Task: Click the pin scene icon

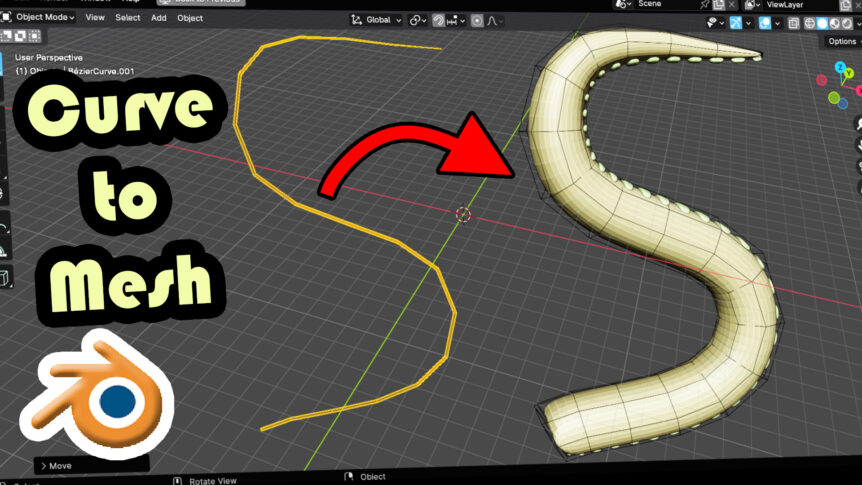Action: (x=705, y=5)
